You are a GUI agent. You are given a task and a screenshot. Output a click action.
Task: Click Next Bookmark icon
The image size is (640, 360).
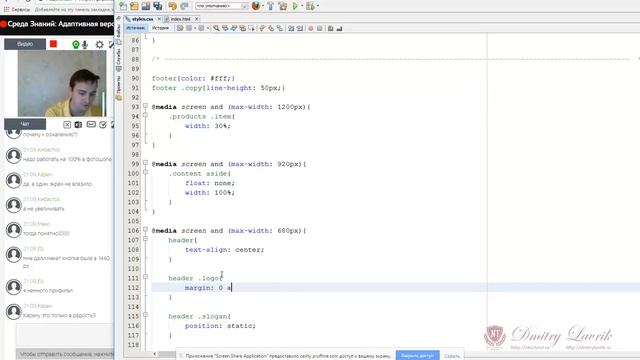coord(271,28)
